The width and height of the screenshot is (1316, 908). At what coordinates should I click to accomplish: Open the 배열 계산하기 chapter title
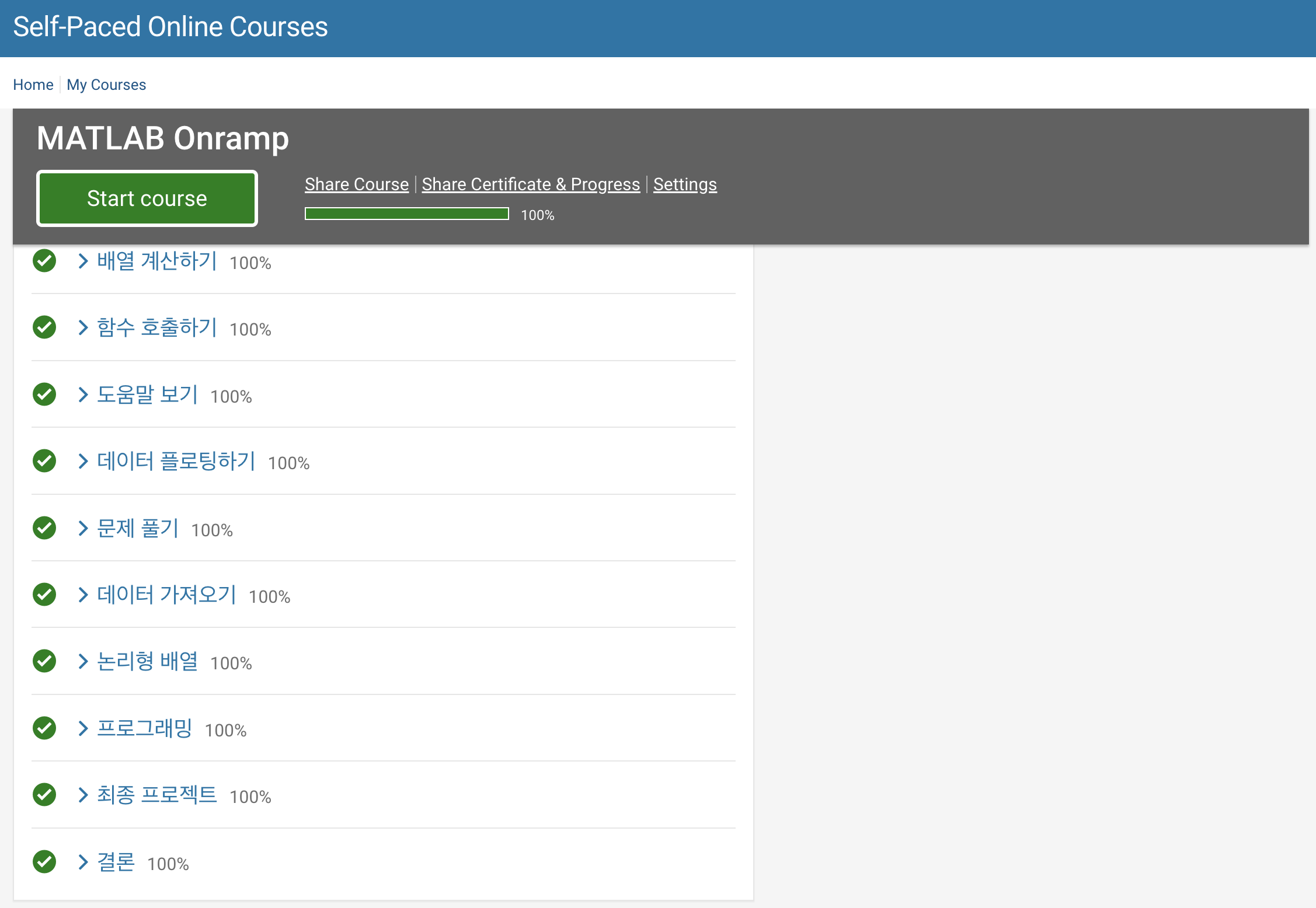click(x=157, y=261)
